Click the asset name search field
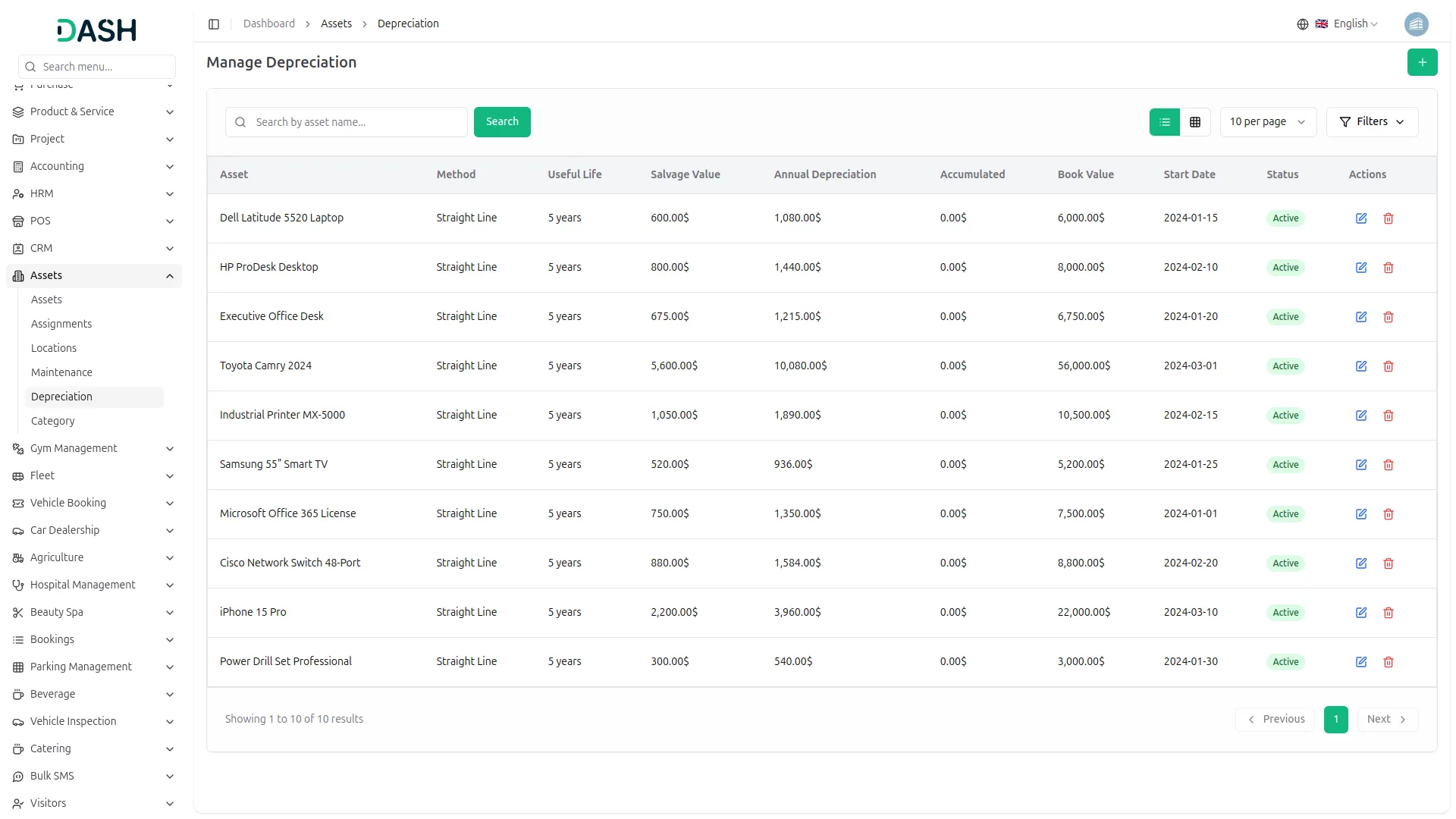1456x819 pixels. tap(346, 121)
